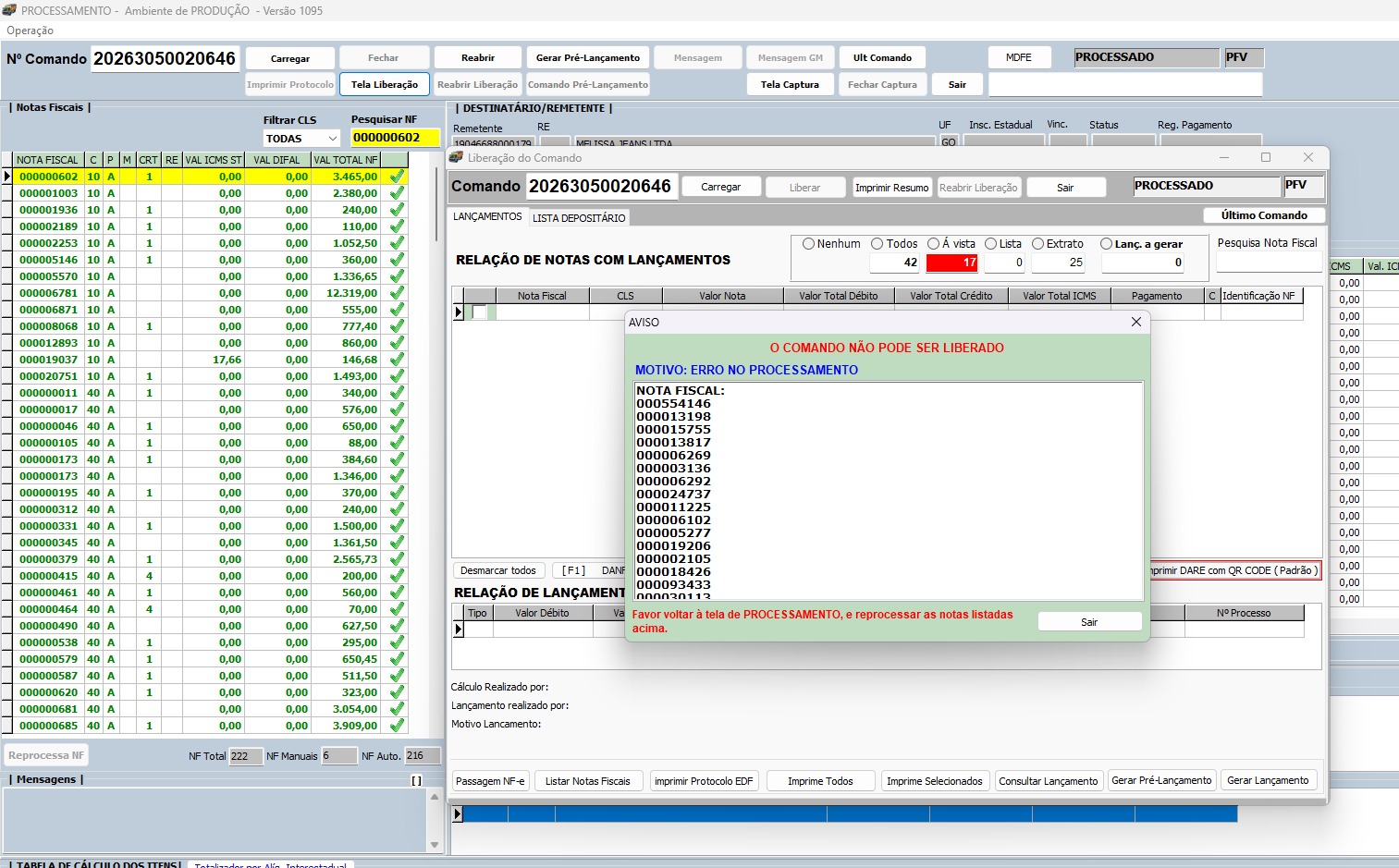This screenshot has width=1399, height=868.
Task: Open the Operação menu
Action: pos(31,31)
